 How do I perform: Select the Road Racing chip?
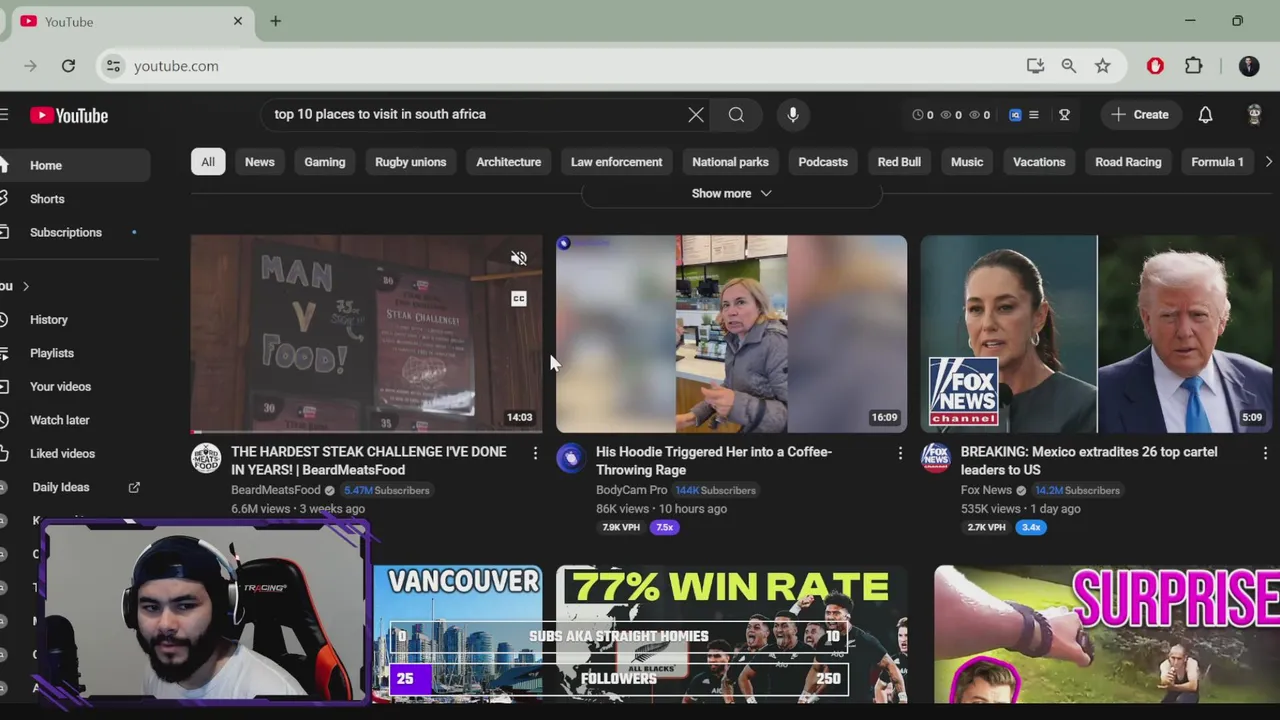1128,162
